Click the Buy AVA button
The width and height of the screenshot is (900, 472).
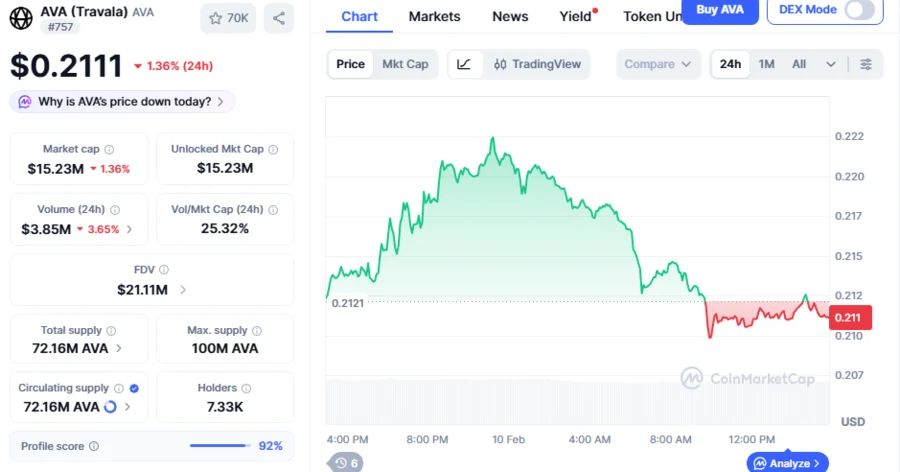point(719,10)
